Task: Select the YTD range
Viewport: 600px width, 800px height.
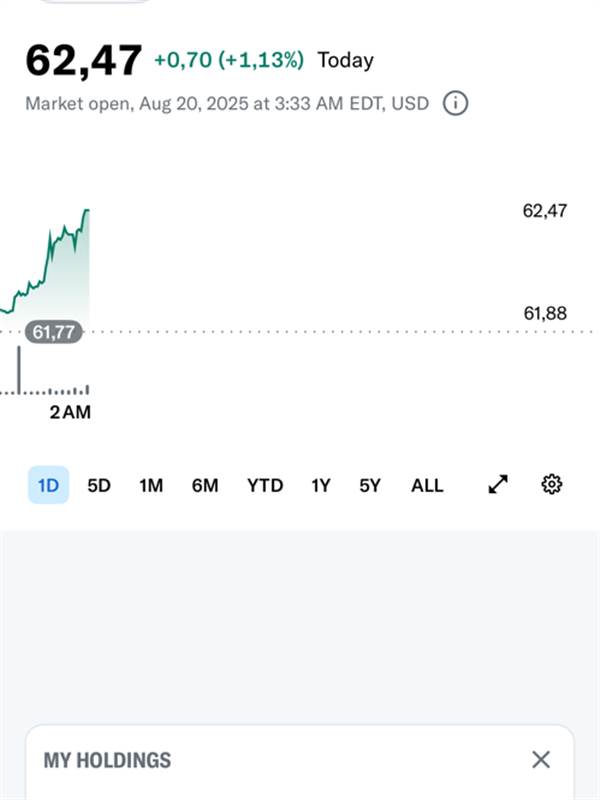Action: click(x=265, y=485)
